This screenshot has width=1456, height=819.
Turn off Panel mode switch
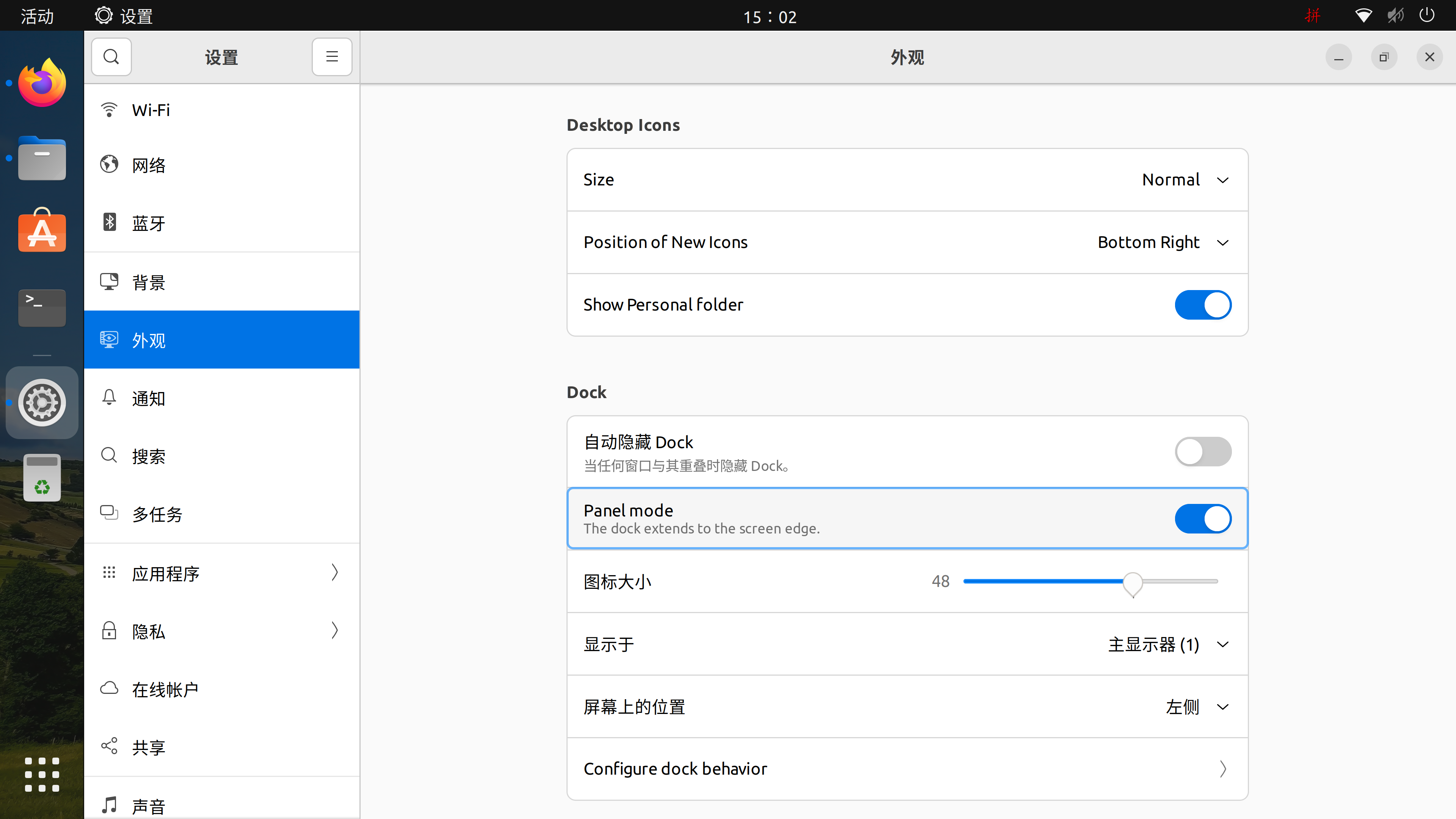click(x=1202, y=519)
